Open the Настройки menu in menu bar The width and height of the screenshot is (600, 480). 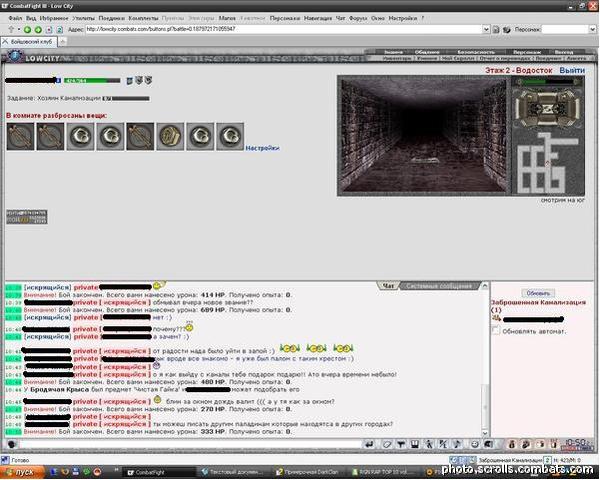pos(403,18)
